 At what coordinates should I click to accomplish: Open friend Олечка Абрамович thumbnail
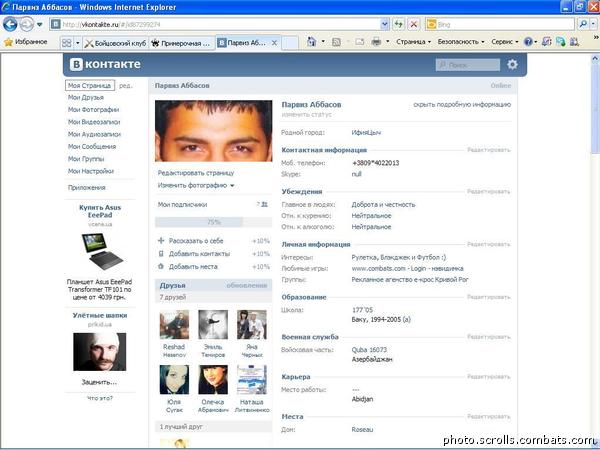click(213, 380)
